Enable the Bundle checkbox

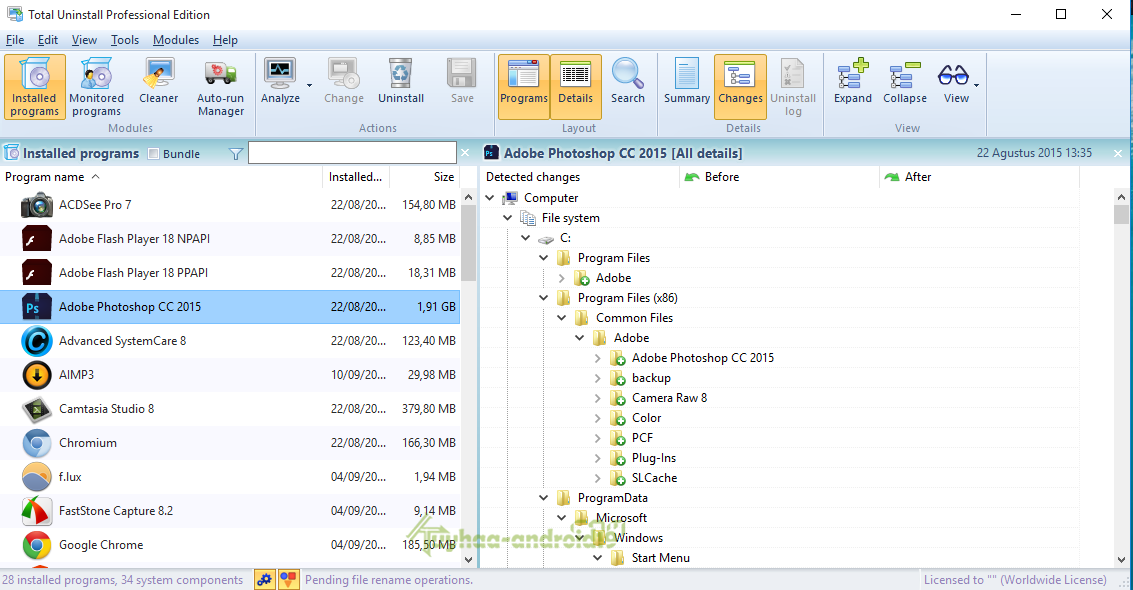point(153,154)
